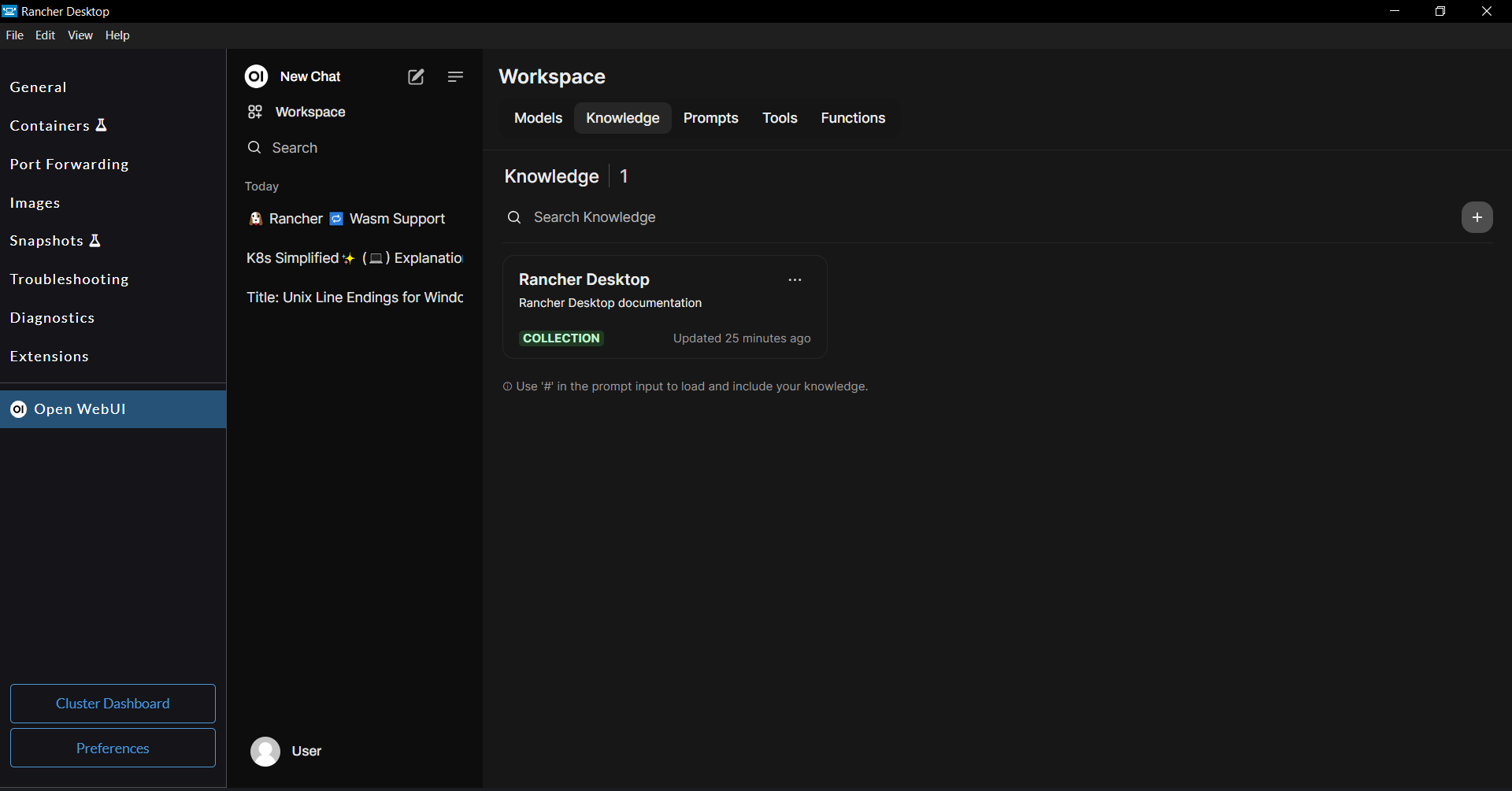Click the Search Knowledge magnifier icon
The image size is (1512, 791).
coord(514,217)
